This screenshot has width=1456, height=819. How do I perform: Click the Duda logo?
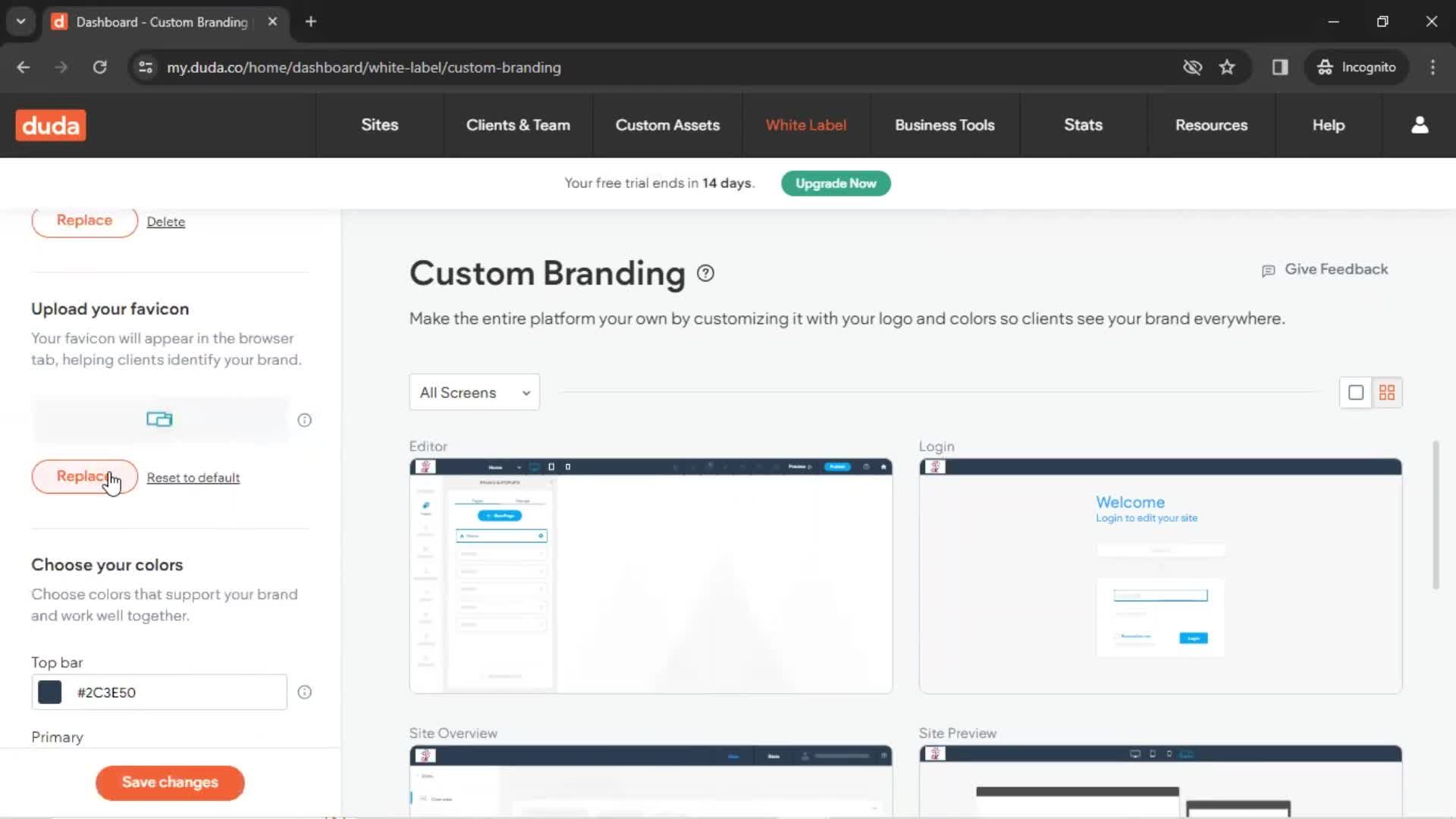coord(51,125)
